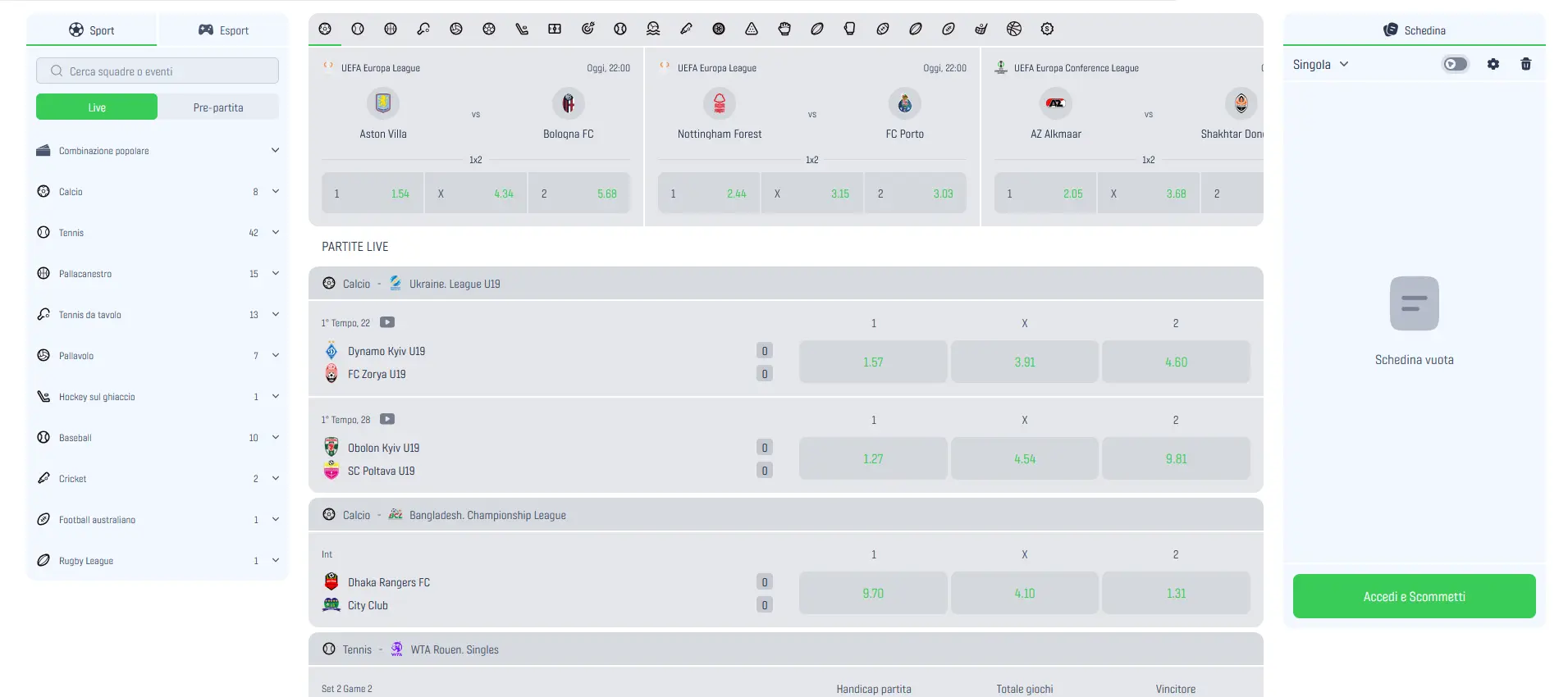
Task: Pick Aston Villa win odds 1.54
Action: point(373,194)
